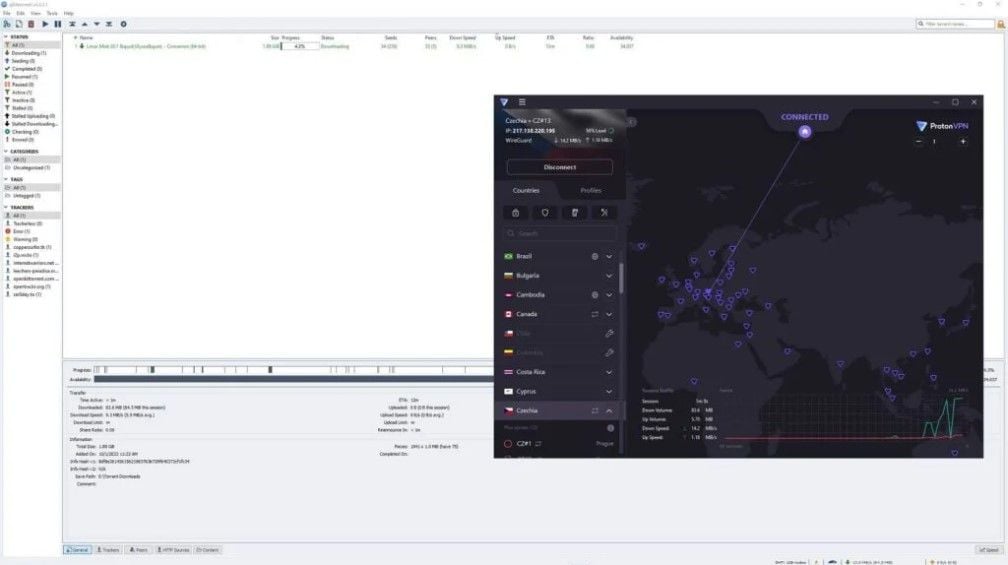This screenshot has height=565, width=1008.
Task: Click the Disconnect button in ProtonVPN
Action: click(x=560, y=167)
